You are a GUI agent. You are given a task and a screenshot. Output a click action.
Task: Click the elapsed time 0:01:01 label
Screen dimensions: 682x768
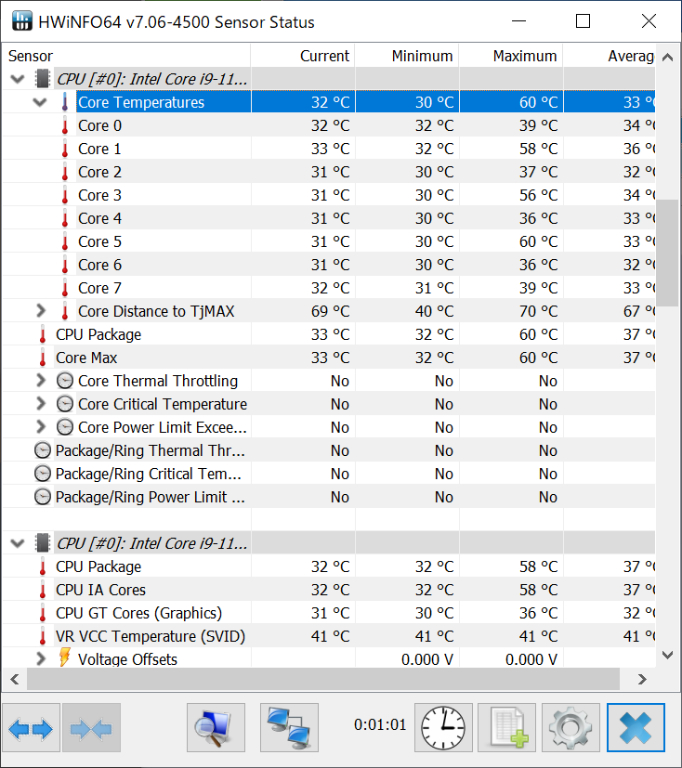coord(380,725)
